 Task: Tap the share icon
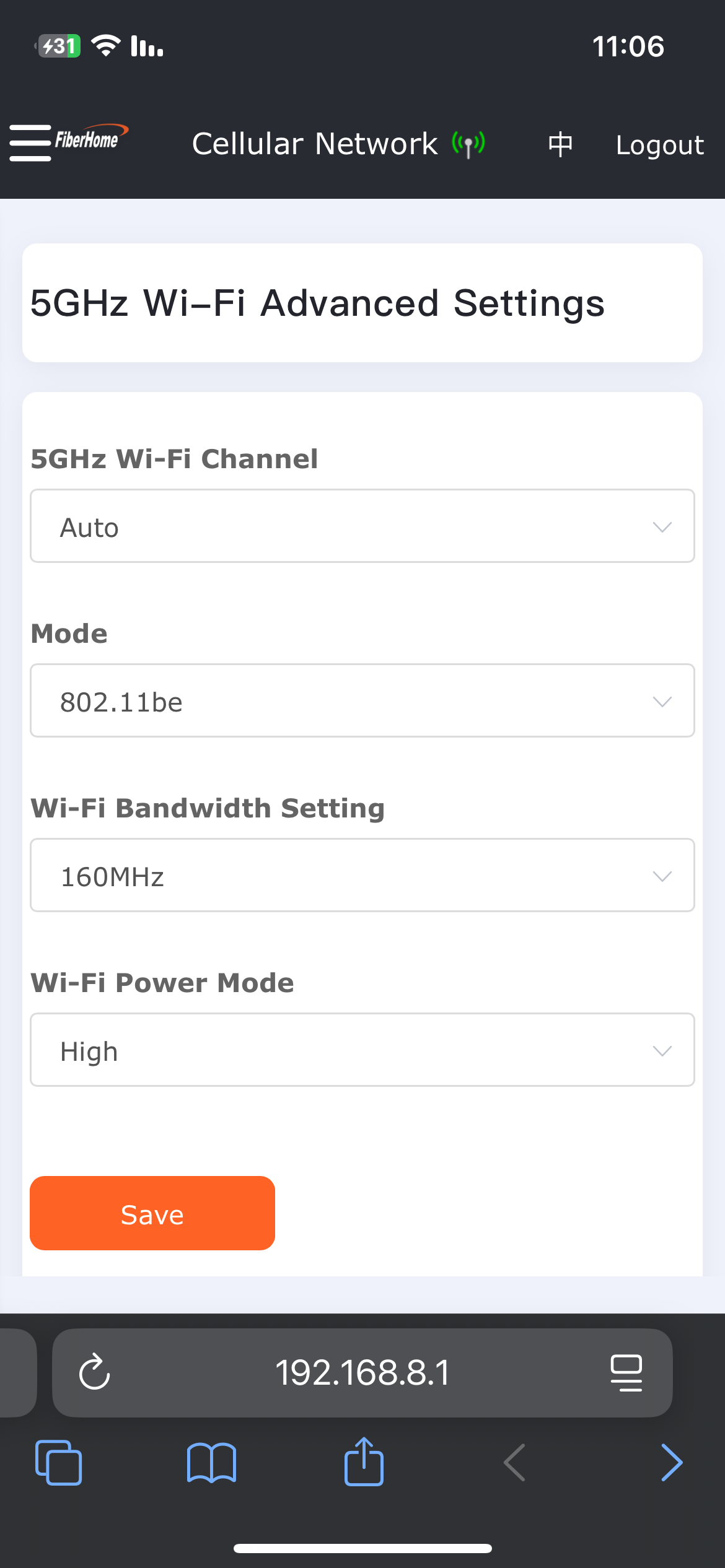tap(364, 1461)
